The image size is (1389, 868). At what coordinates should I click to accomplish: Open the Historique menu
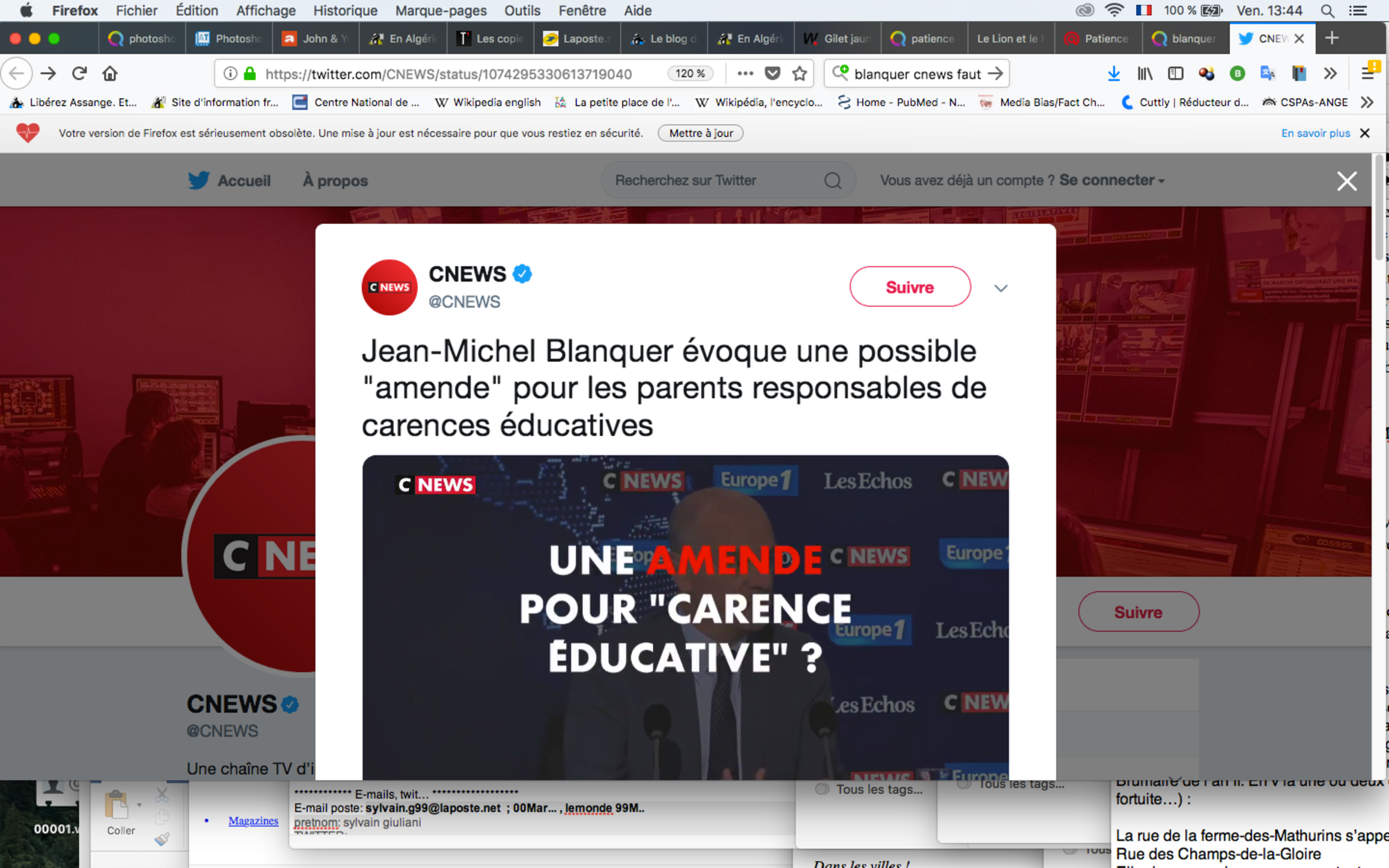[345, 10]
